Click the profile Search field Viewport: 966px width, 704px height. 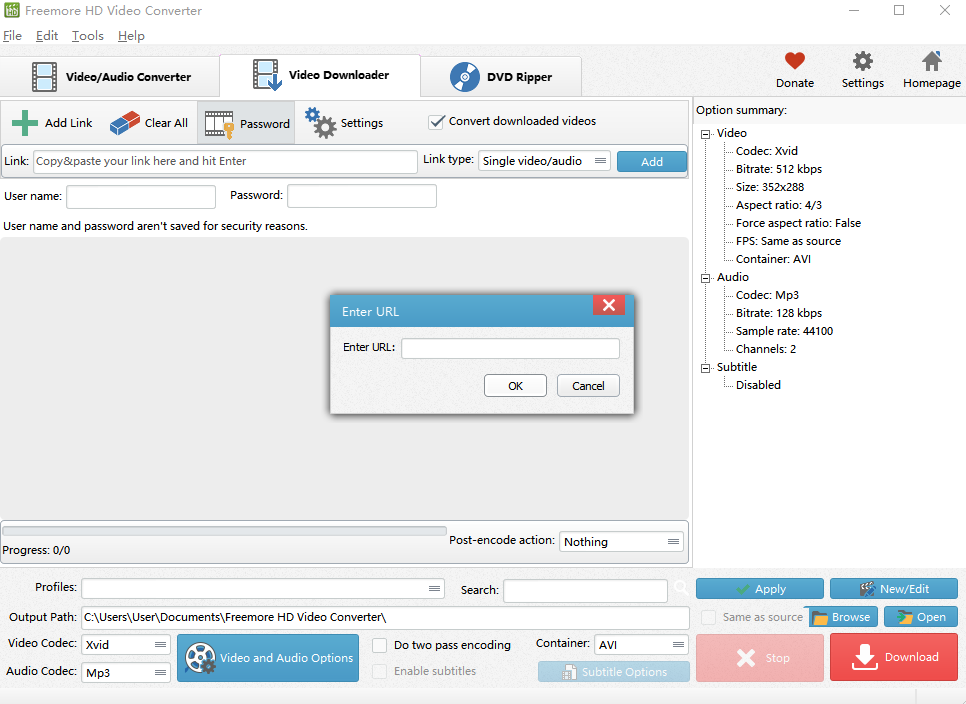(x=585, y=590)
